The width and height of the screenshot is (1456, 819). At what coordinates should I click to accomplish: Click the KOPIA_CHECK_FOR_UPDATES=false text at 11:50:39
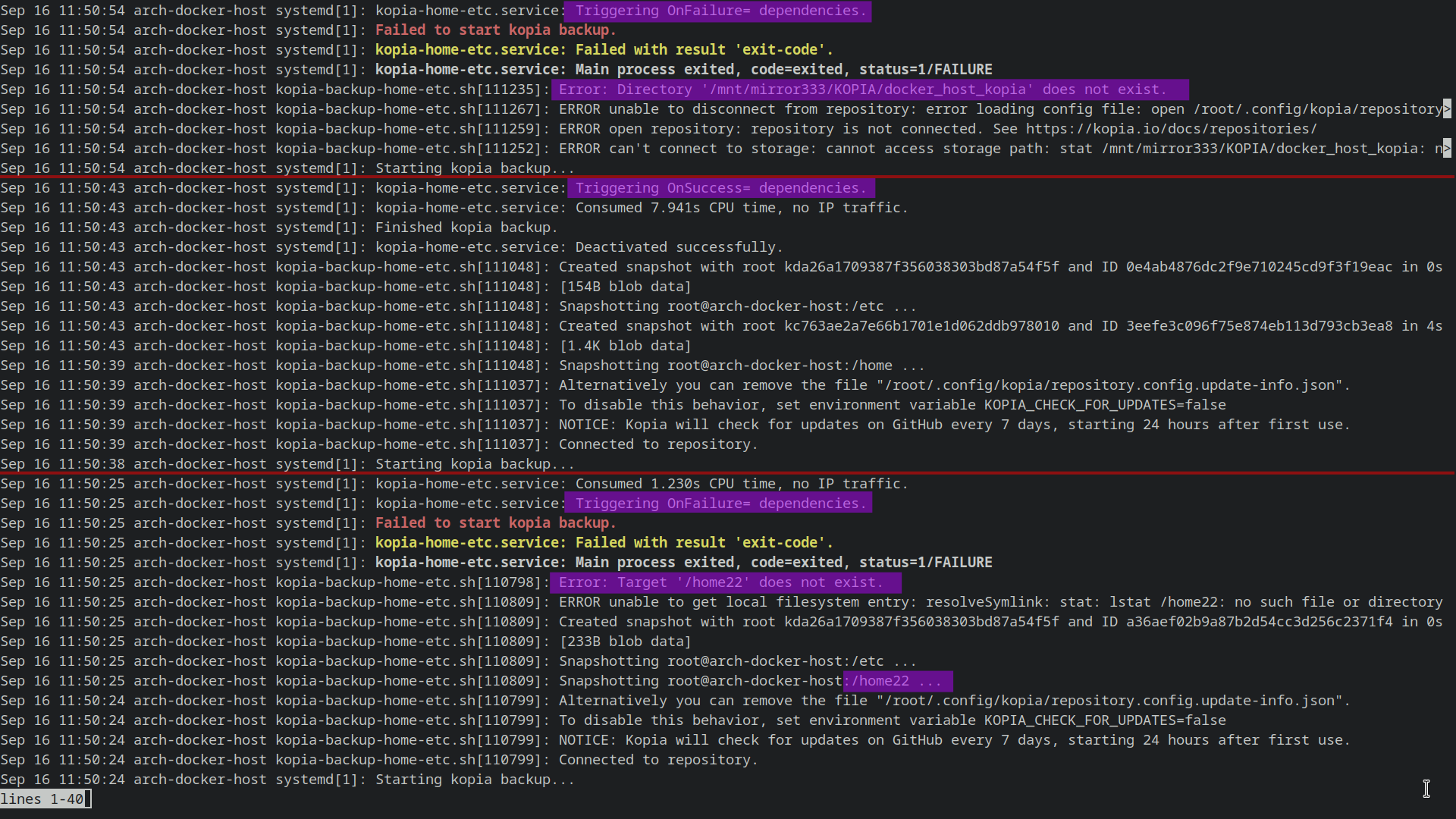pyautogui.click(x=1105, y=405)
